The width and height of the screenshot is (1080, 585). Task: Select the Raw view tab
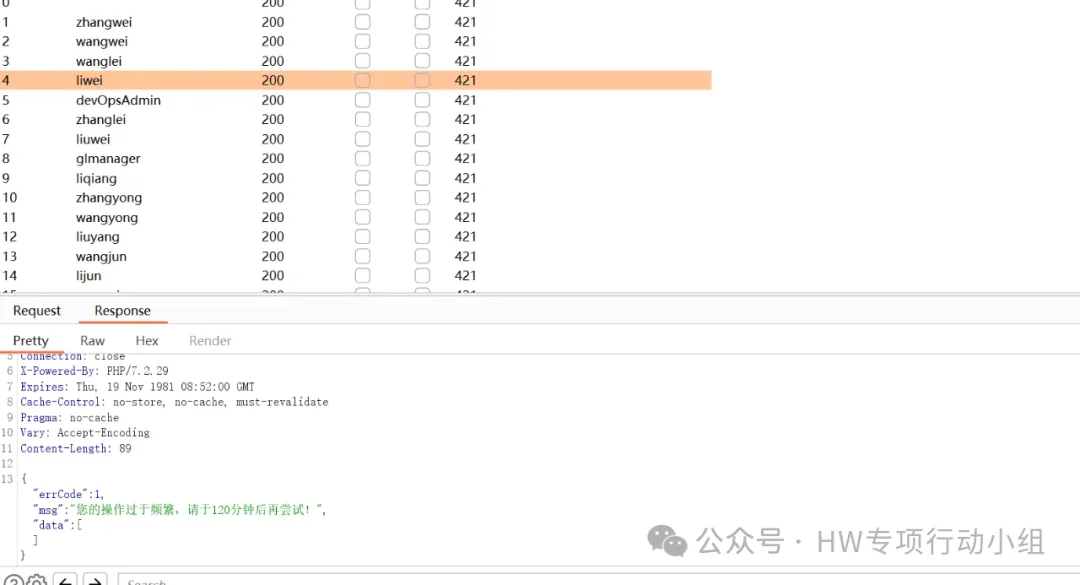coord(92,340)
